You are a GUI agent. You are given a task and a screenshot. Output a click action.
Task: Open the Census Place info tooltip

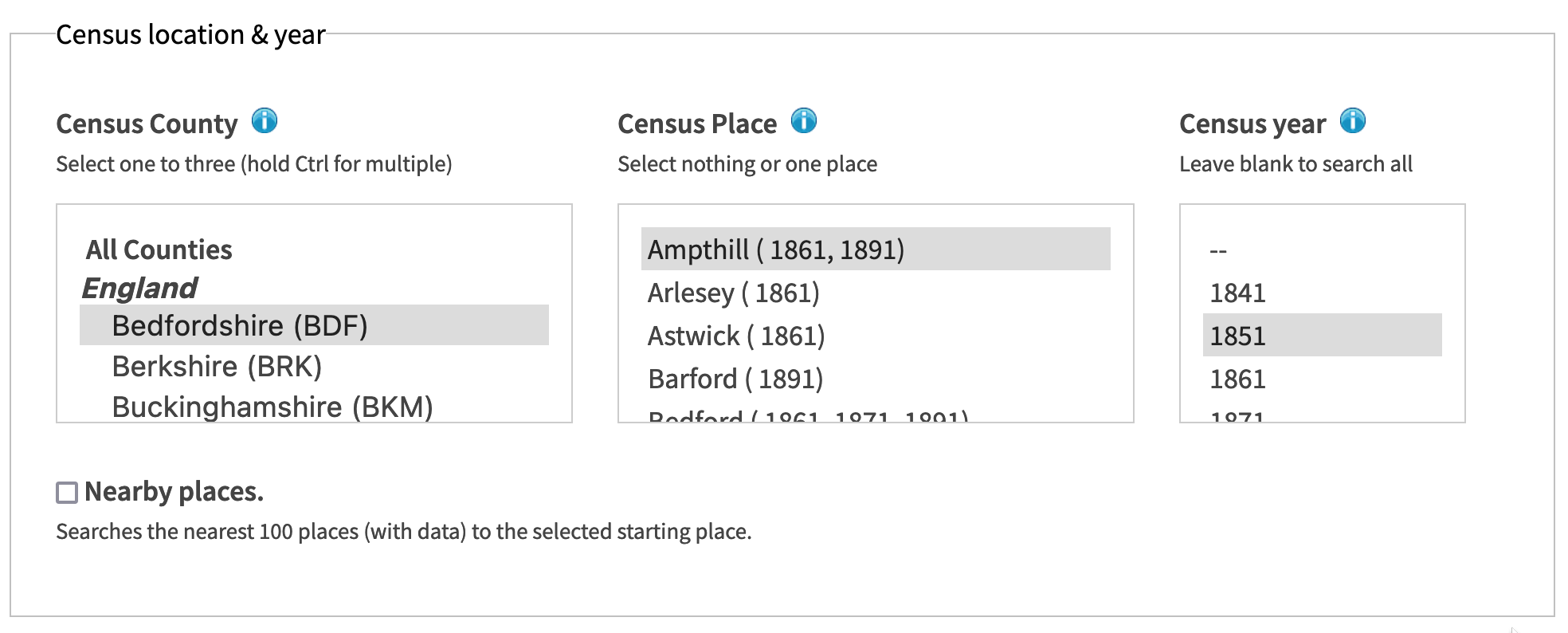click(804, 120)
